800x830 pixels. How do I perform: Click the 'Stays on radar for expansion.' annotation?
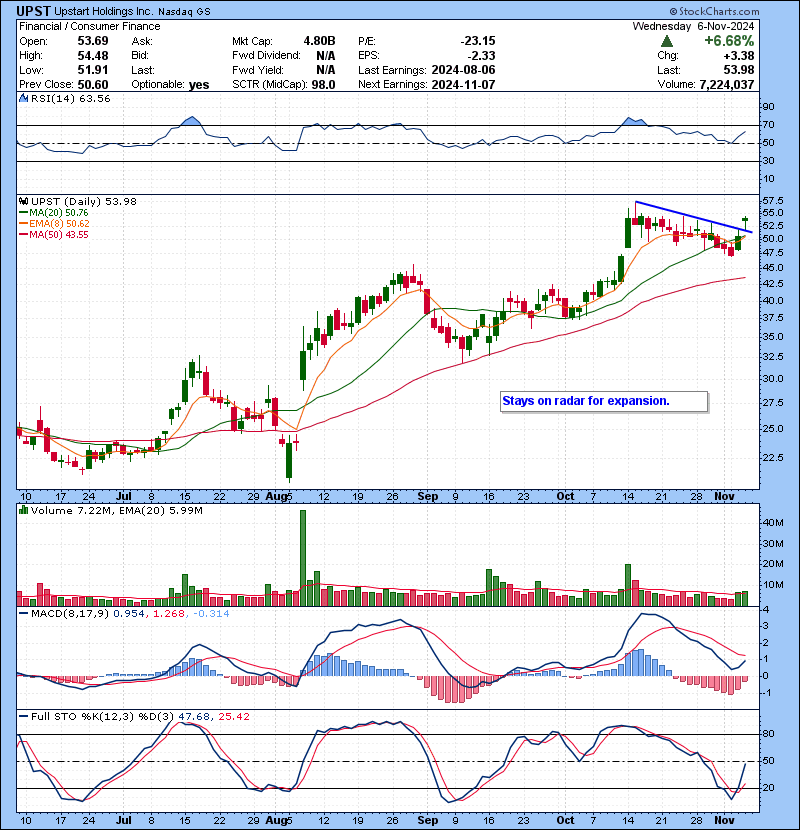[x=586, y=401]
